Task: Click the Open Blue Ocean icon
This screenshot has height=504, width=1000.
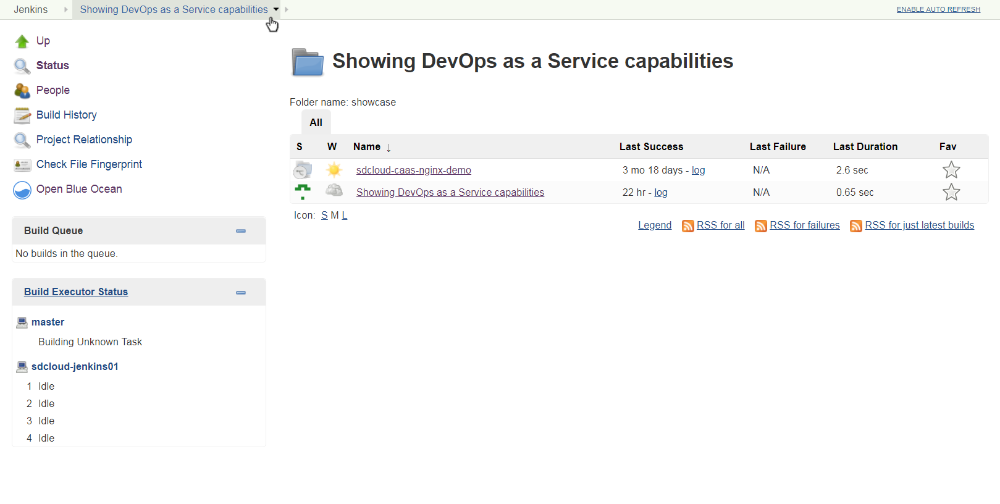Action: (22, 189)
